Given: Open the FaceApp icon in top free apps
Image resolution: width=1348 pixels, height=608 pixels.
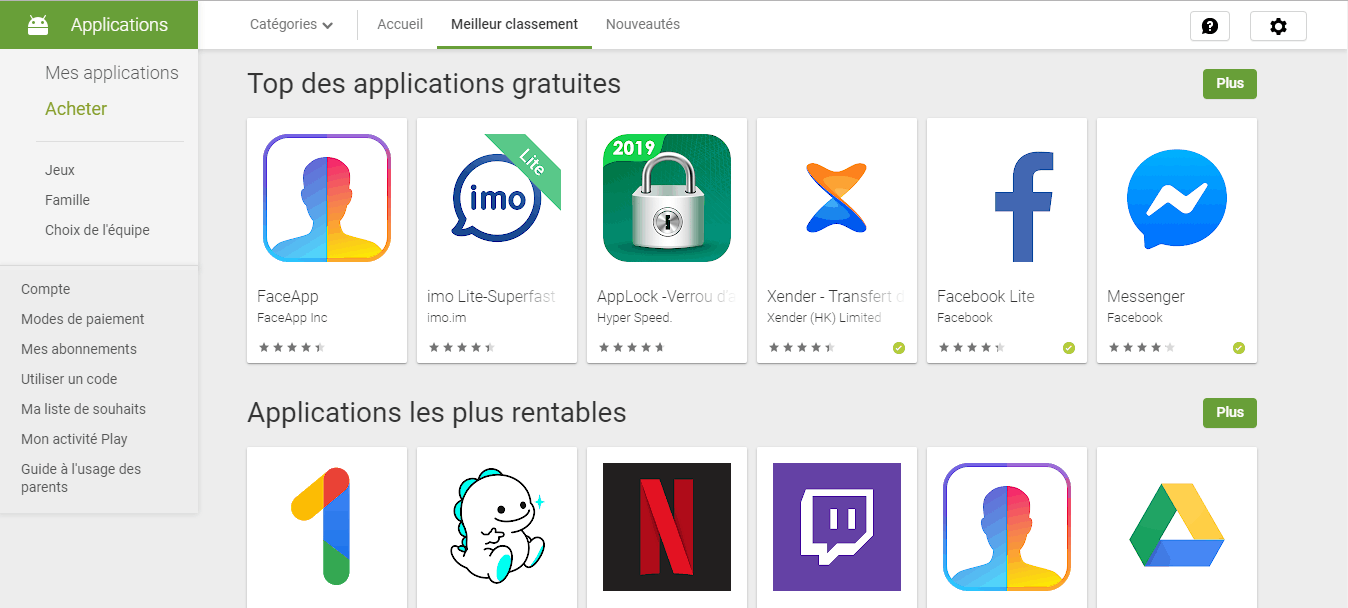Looking at the screenshot, I should click(x=327, y=198).
